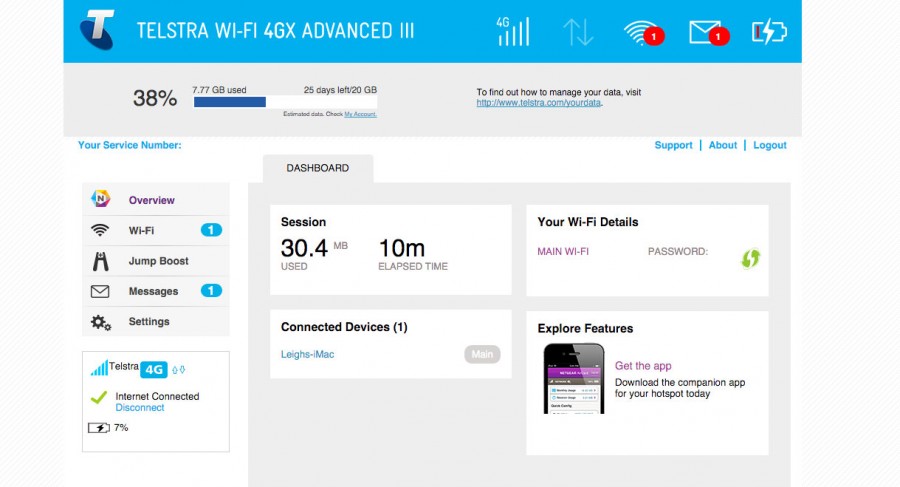The width and height of the screenshot is (900, 487).
Task: Click the Telstra logo in header
Action: coord(97,30)
